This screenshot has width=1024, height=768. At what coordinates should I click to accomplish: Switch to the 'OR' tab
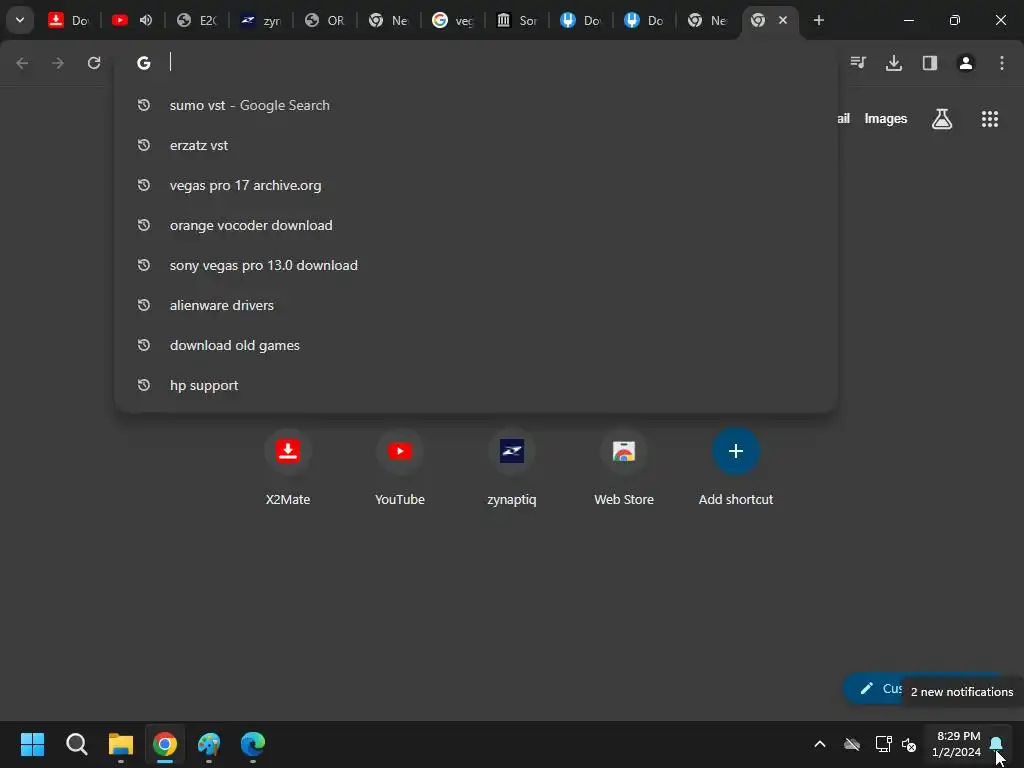click(x=325, y=20)
